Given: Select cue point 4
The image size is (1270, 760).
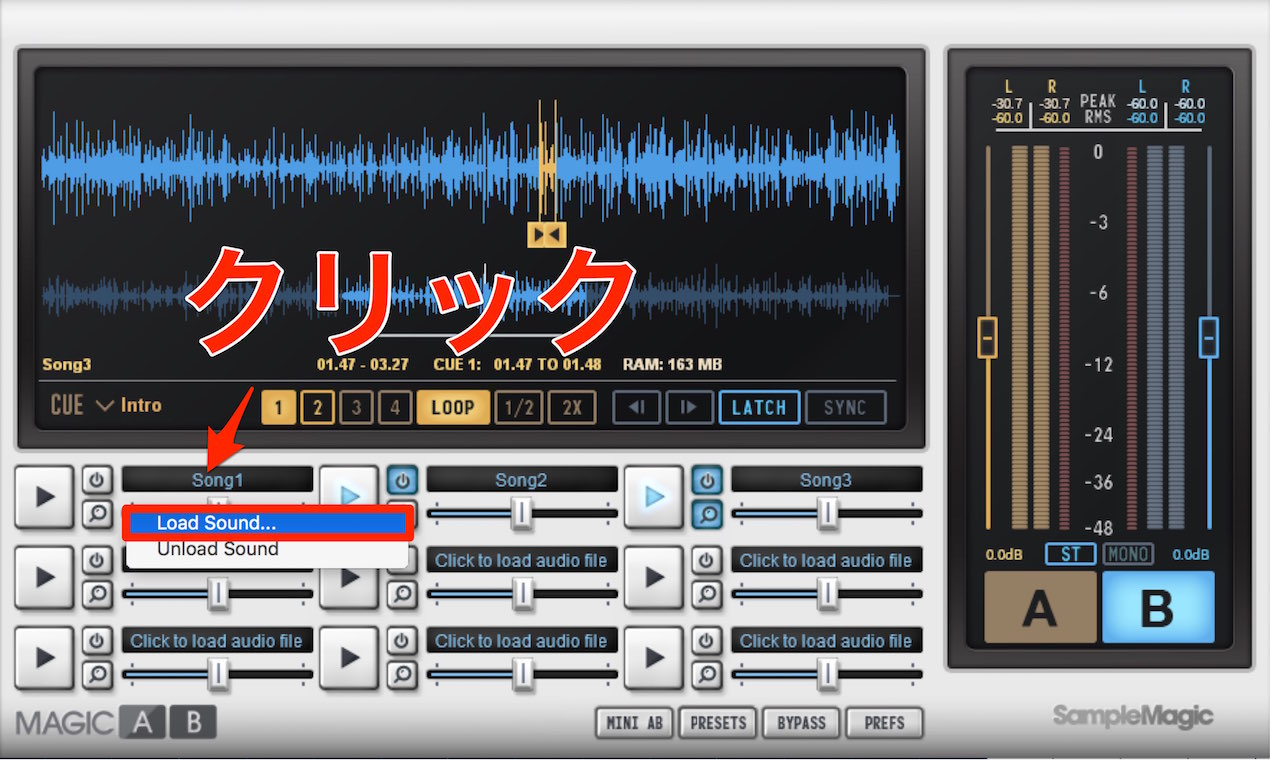Looking at the screenshot, I should click(395, 408).
